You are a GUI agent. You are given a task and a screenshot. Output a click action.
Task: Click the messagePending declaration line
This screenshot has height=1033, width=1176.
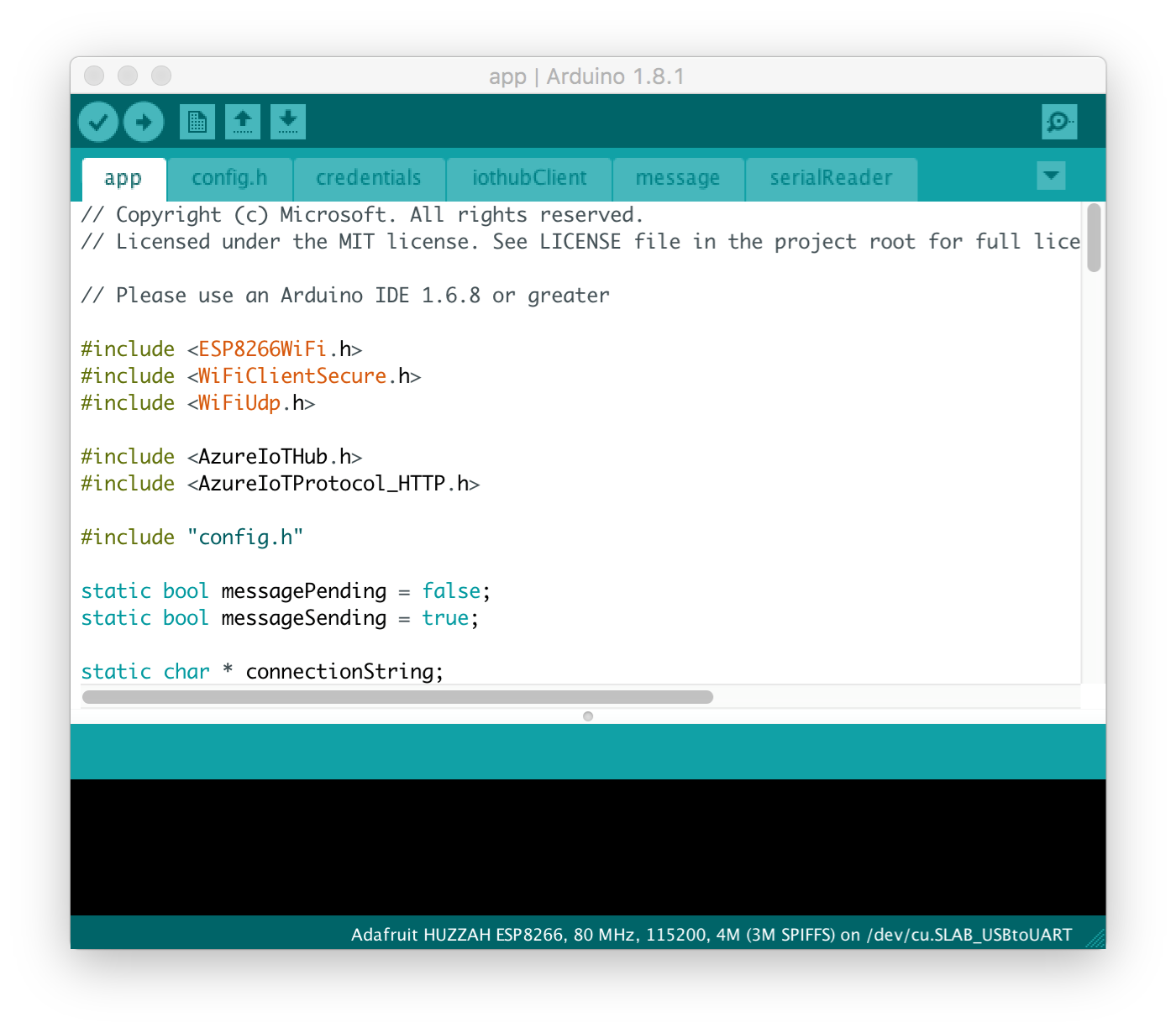[x=286, y=590]
